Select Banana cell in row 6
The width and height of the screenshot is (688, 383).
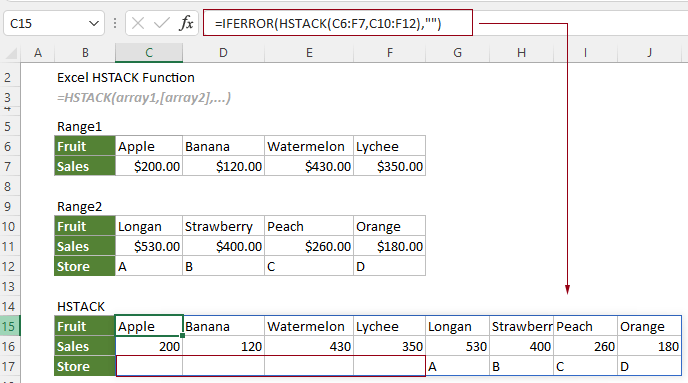click(223, 147)
